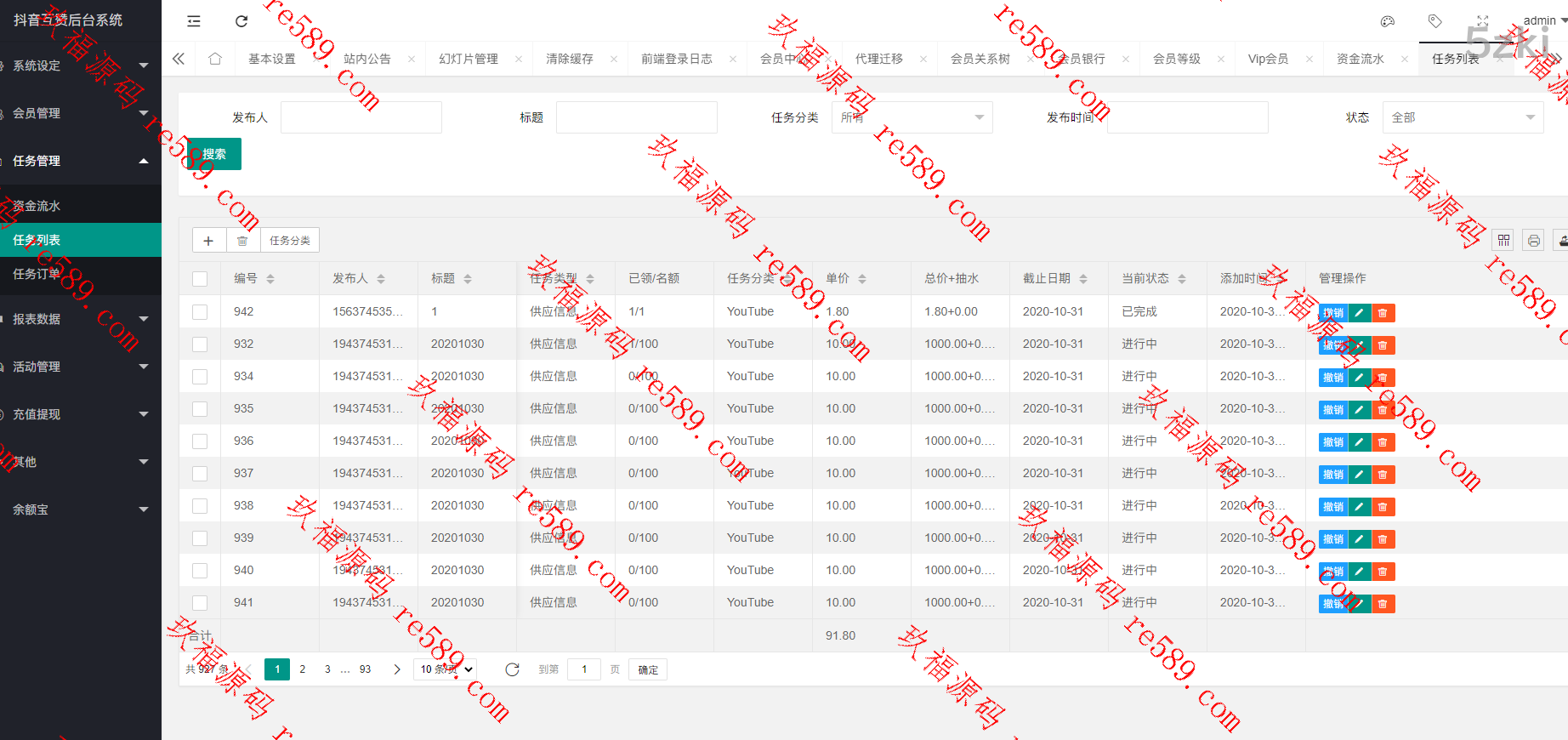Click the sidebar collapse menu icon
Screen dimensions: 1568x740
194,21
